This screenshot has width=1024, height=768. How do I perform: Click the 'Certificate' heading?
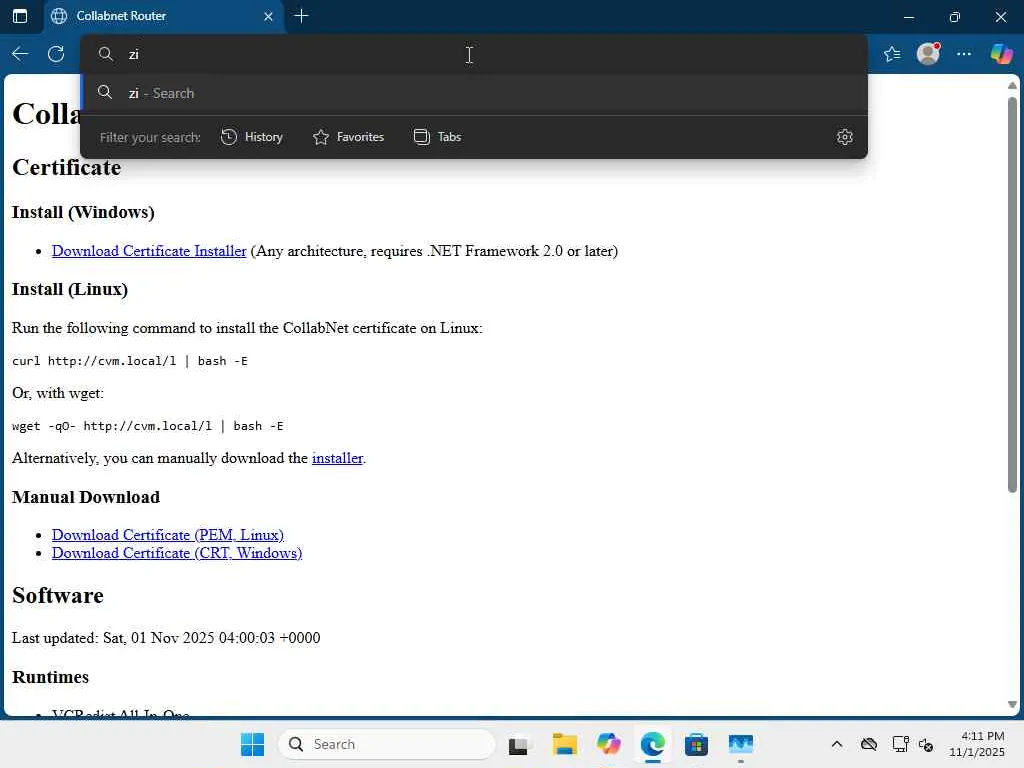pyautogui.click(x=67, y=168)
